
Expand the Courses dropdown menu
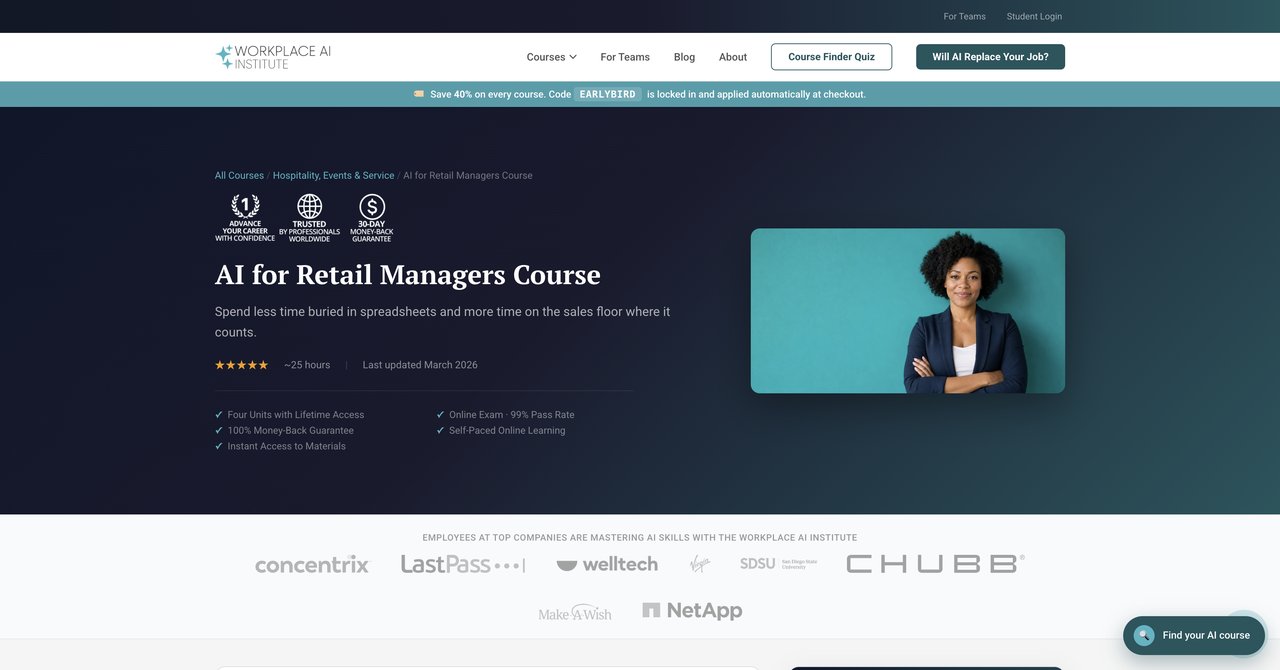coord(552,57)
